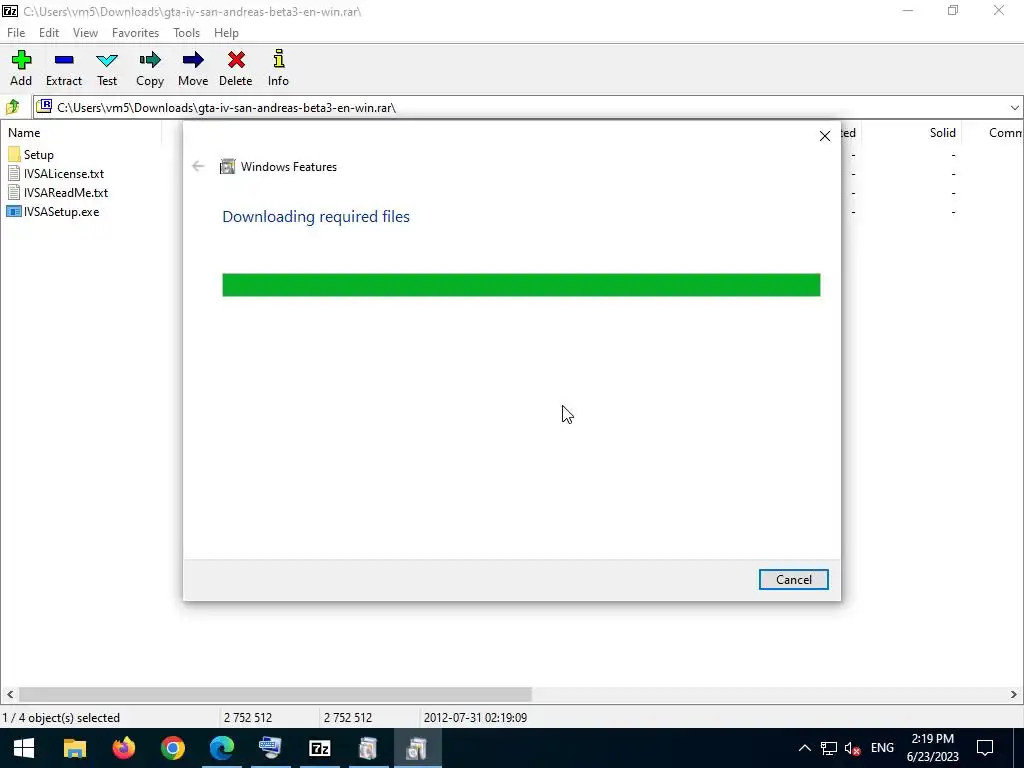The image size is (1024, 768).
Task: Click the Solid column header
Action: [942, 133]
